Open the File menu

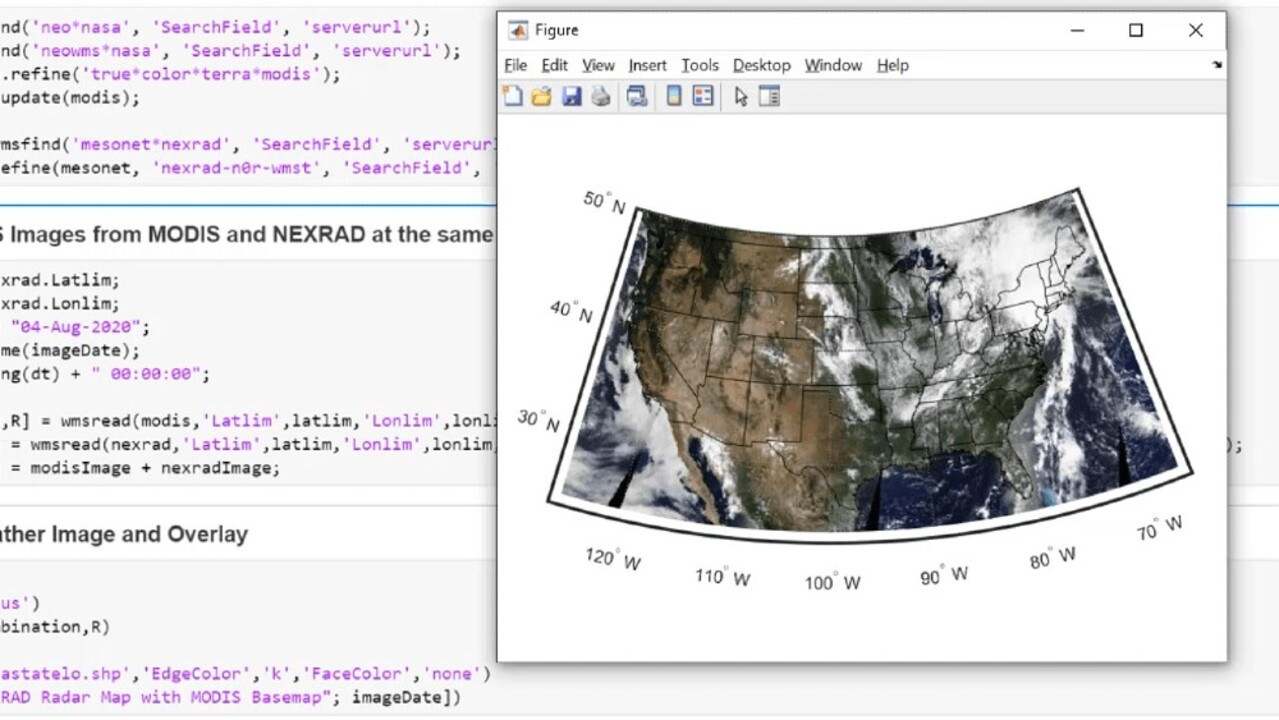(x=515, y=65)
